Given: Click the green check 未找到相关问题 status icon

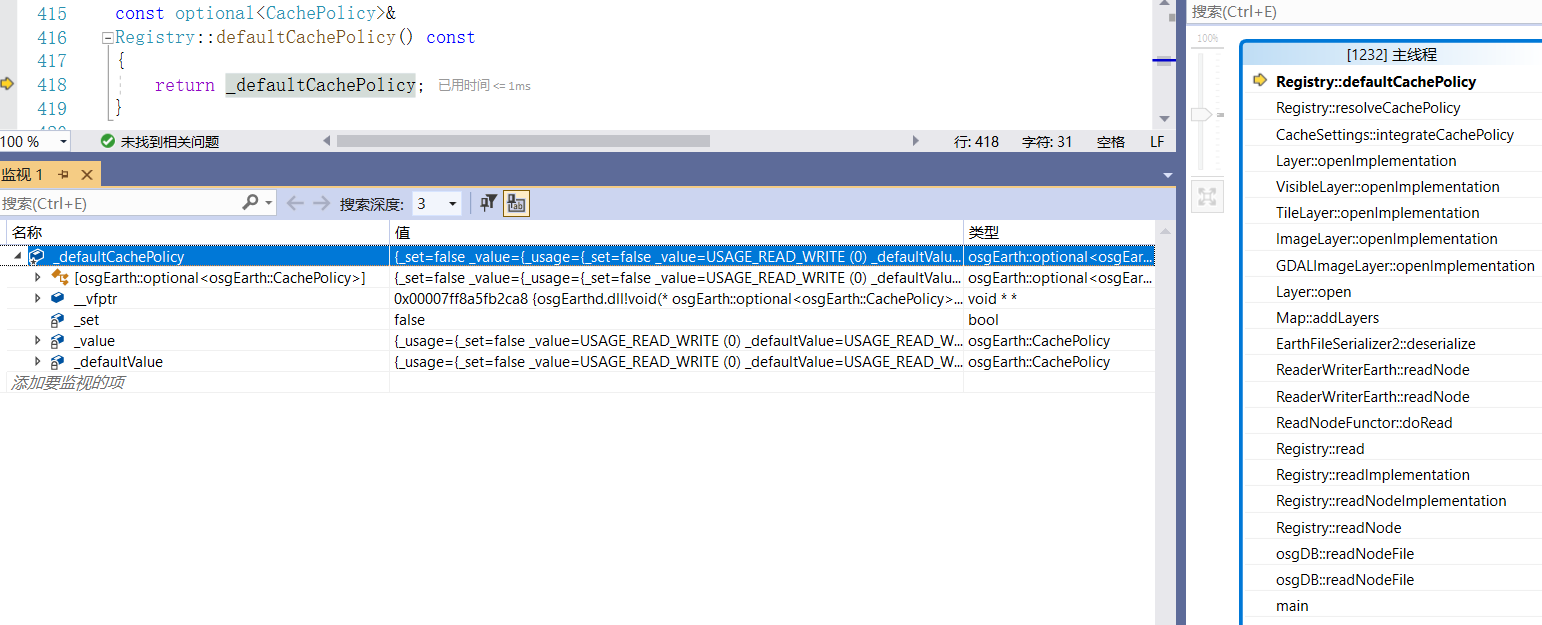Looking at the screenshot, I should click(108, 142).
